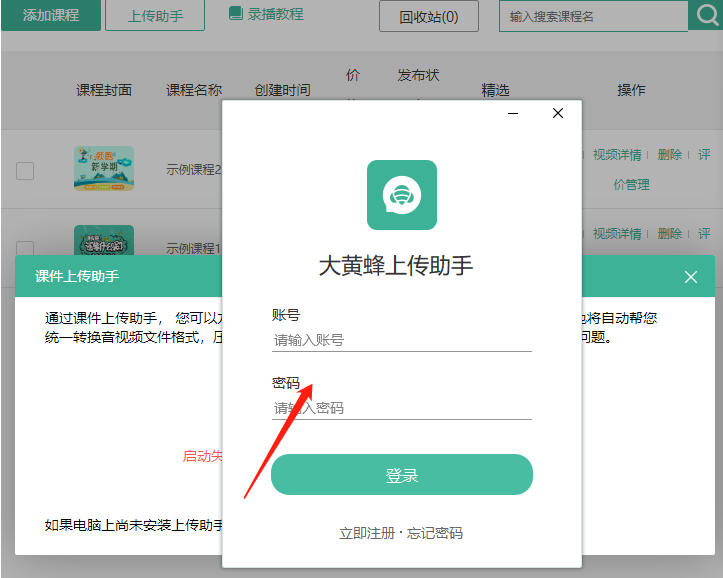The width and height of the screenshot is (723, 578).
Task: Open the 忘记密码 link
Action: 435,533
